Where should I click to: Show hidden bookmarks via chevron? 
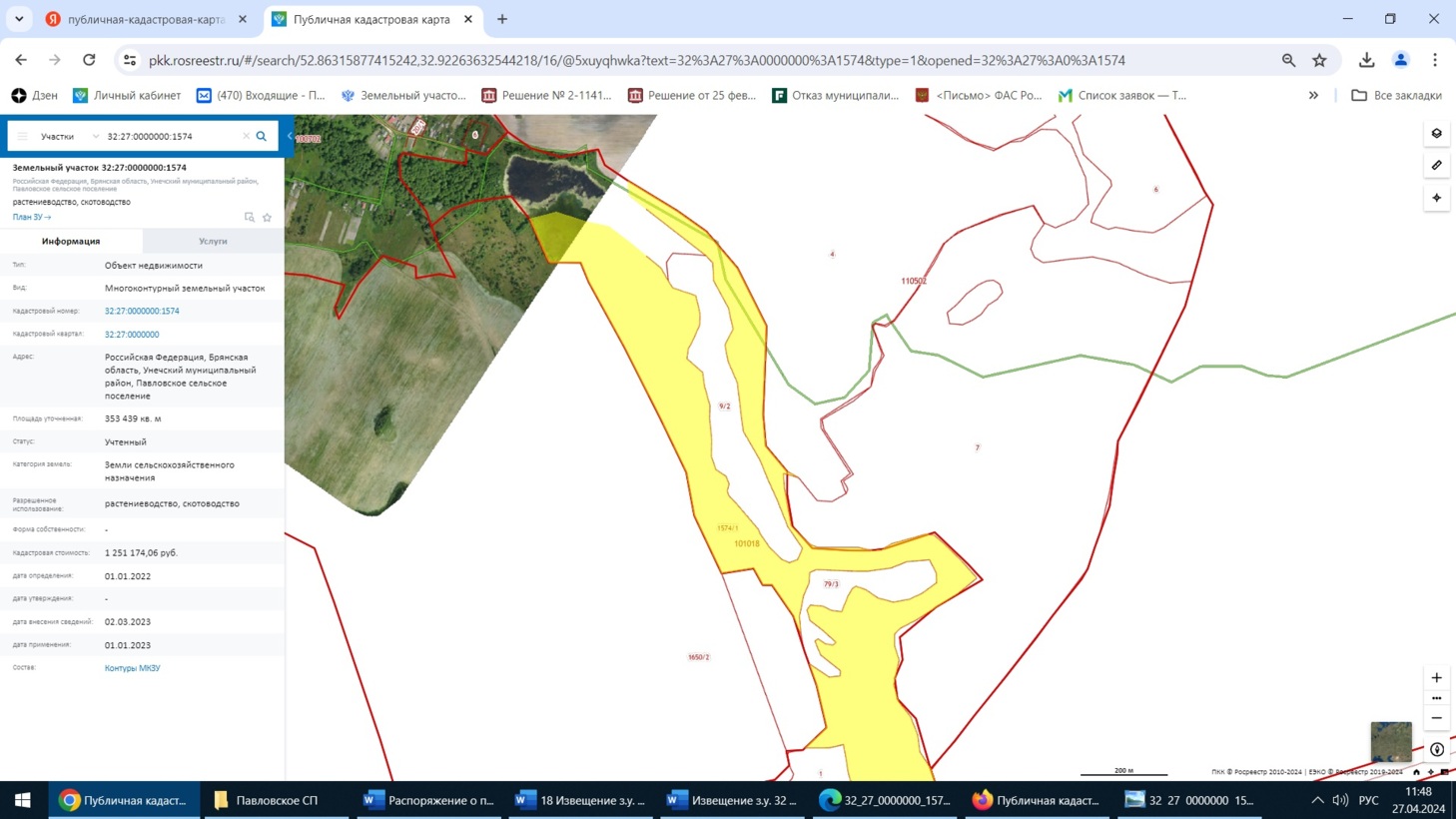[x=1313, y=95]
